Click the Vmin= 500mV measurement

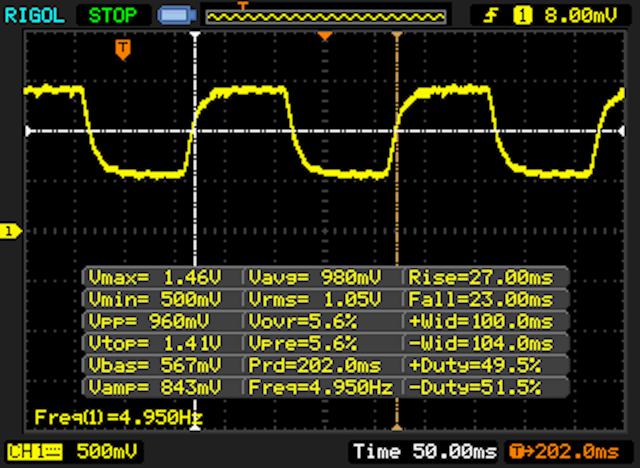point(155,299)
